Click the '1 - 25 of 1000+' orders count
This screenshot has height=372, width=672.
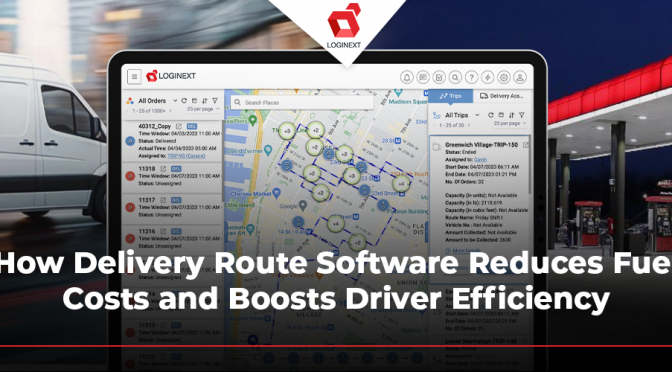coord(149,111)
